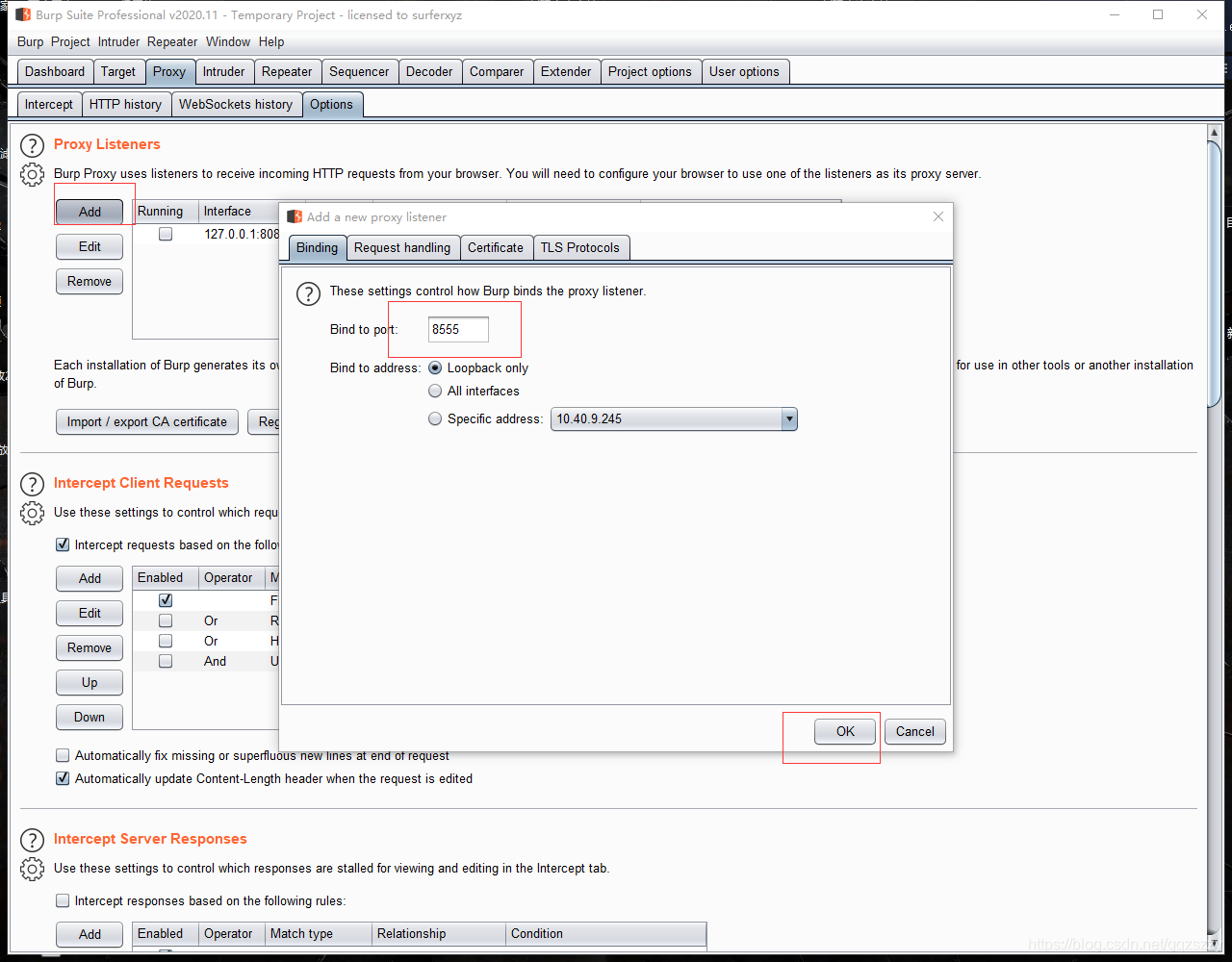Select Loopback only radio button

(436, 367)
